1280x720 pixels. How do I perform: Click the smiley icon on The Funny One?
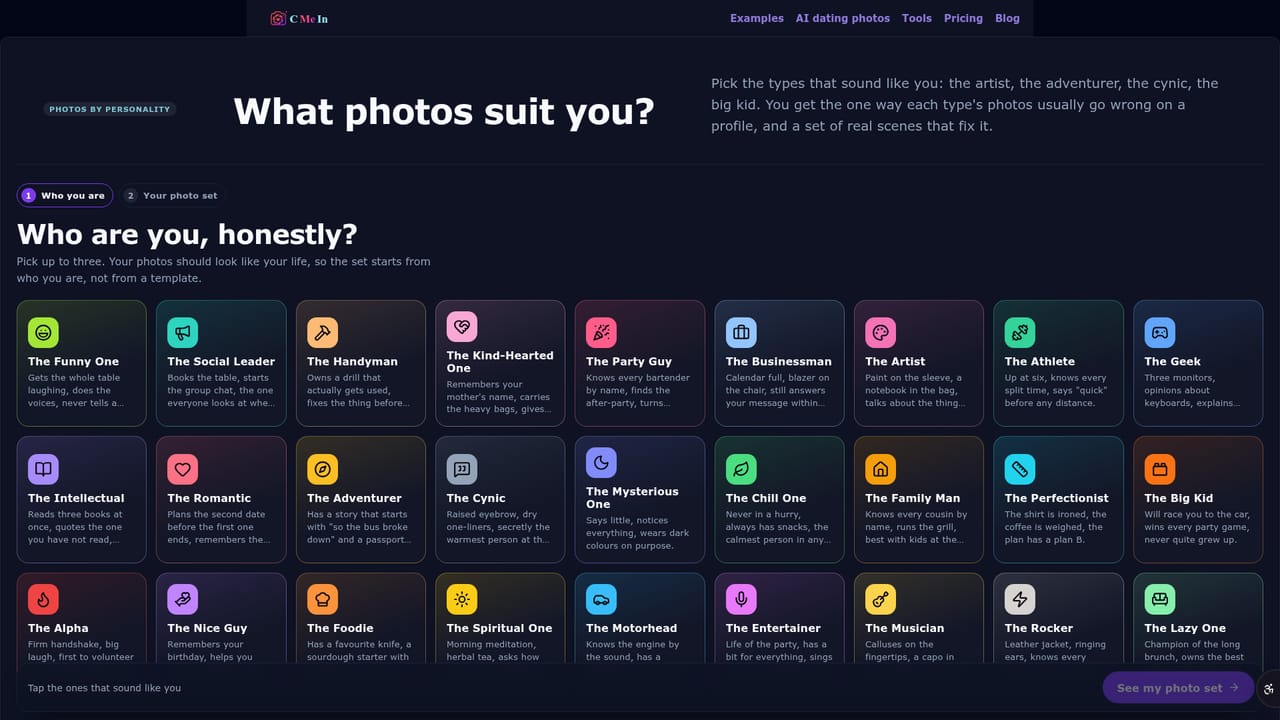43,332
